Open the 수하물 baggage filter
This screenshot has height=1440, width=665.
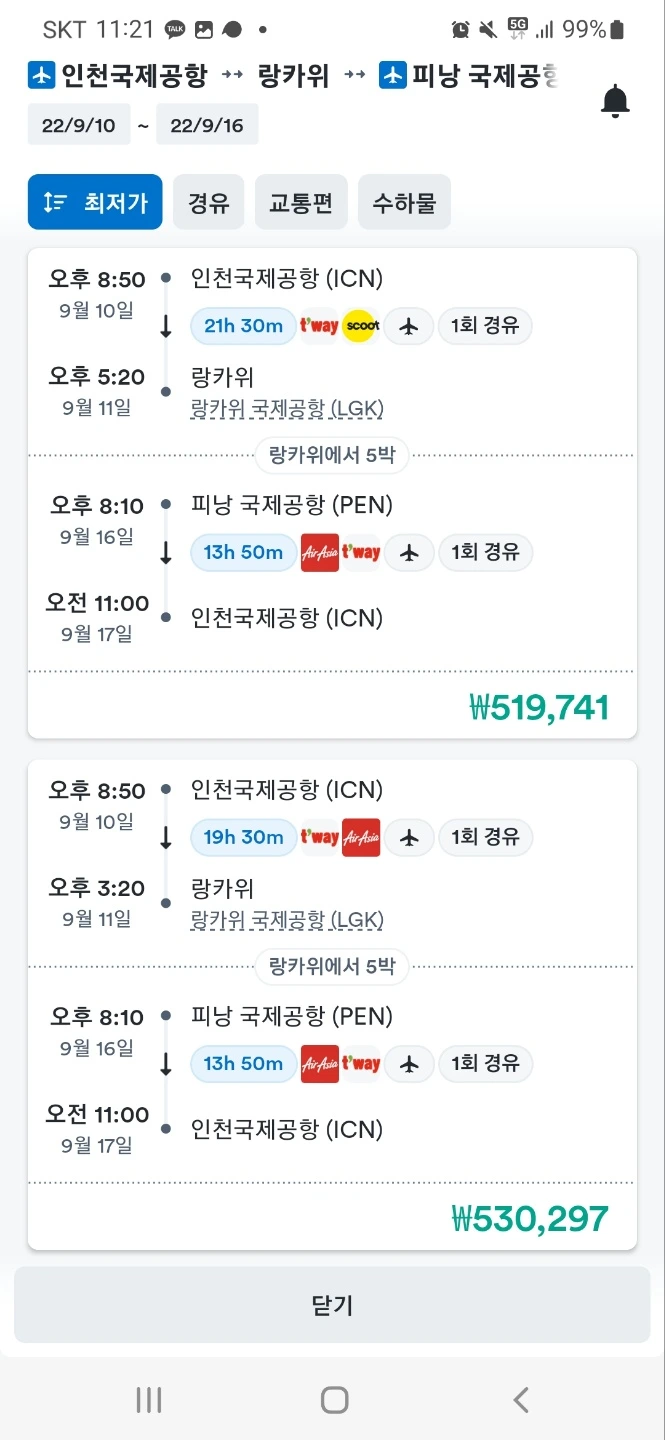pos(404,203)
